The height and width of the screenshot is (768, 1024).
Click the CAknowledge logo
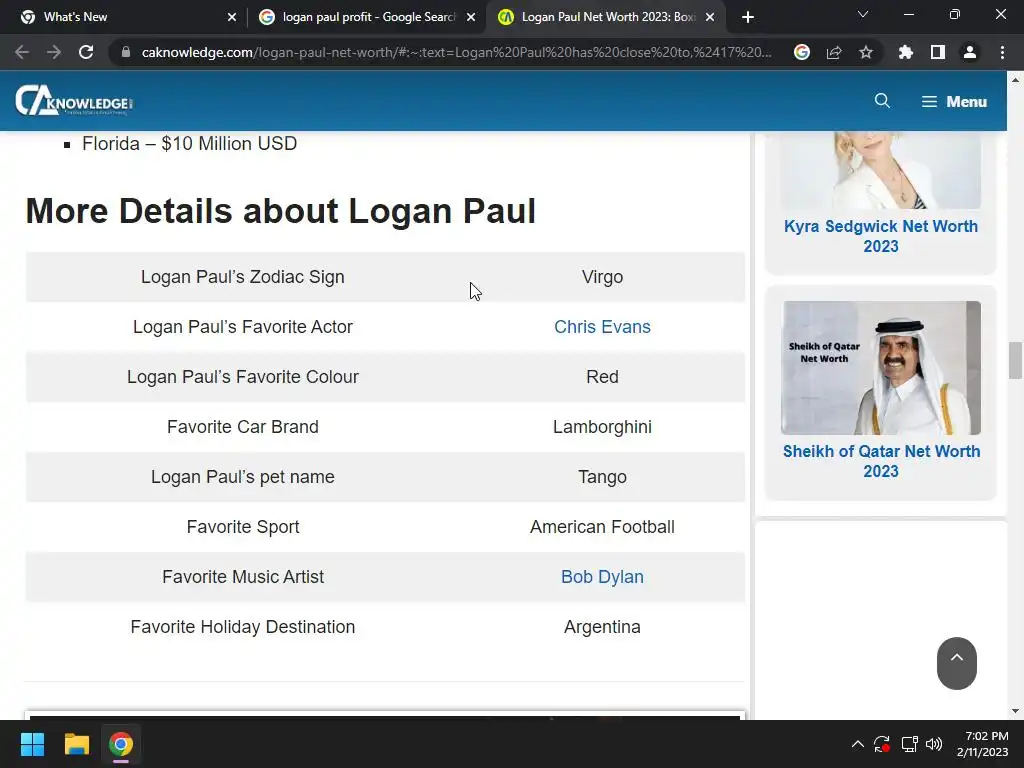(74, 101)
